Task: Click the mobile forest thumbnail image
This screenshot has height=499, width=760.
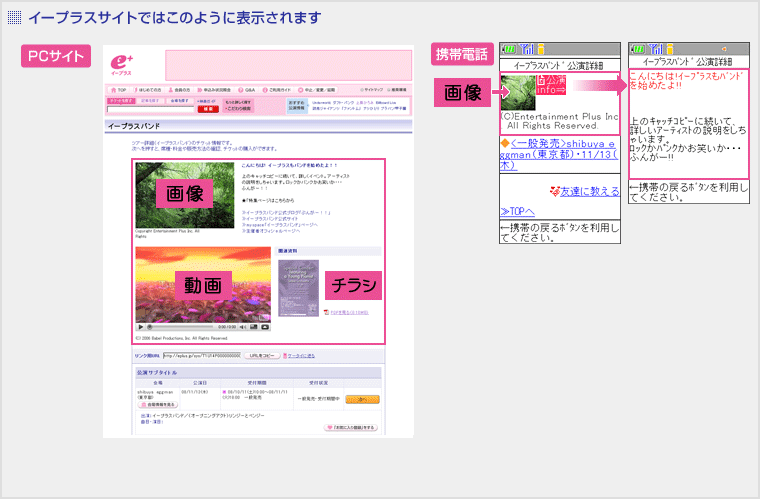Action: tap(518, 93)
